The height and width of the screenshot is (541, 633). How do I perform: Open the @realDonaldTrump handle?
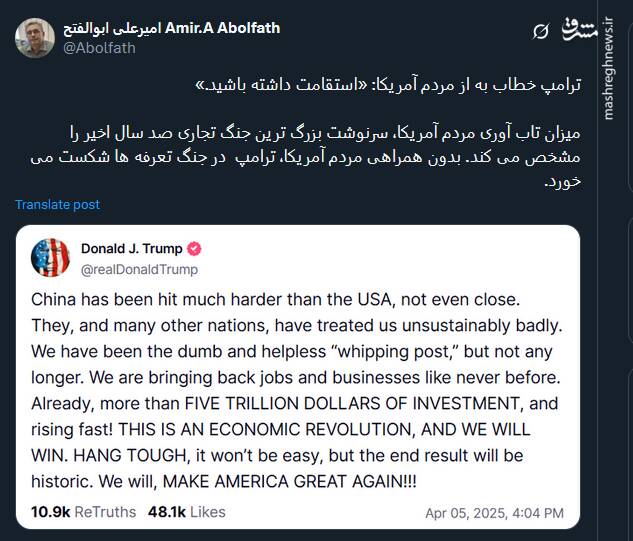138,269
